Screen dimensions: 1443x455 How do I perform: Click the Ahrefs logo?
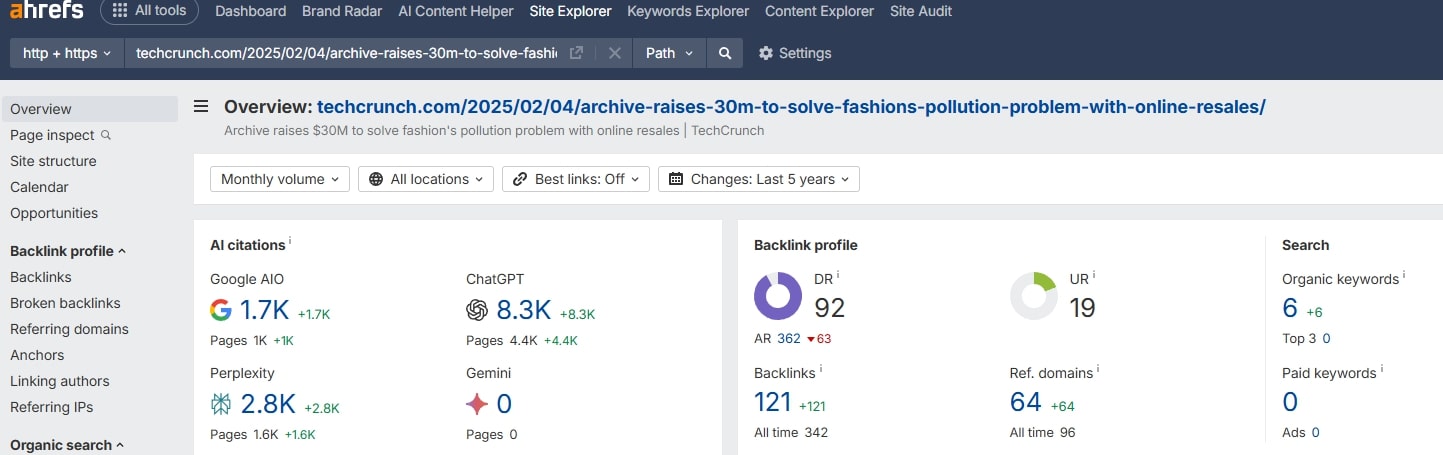(46, 11)
